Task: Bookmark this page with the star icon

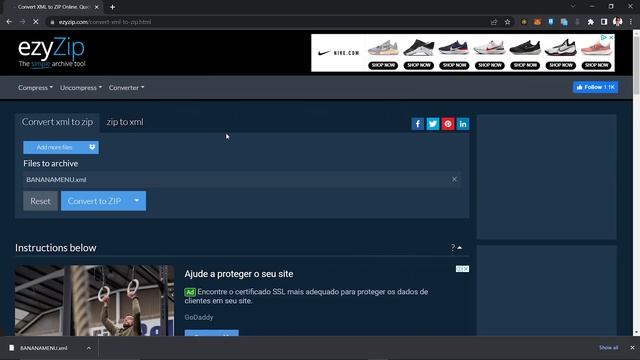Action: 507,22
